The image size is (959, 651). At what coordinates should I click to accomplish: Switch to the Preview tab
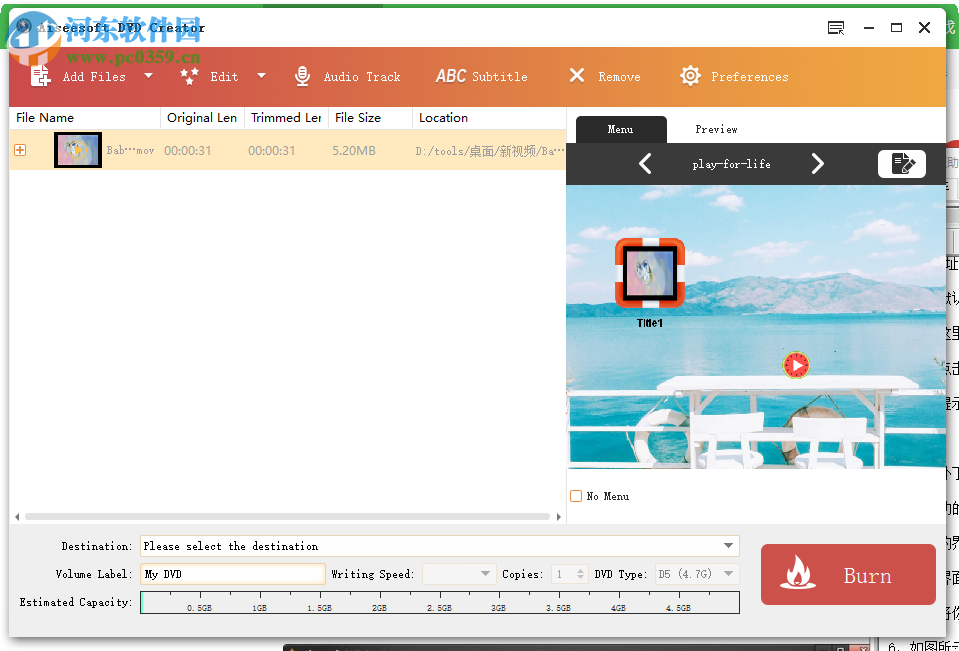pos(716,129)
